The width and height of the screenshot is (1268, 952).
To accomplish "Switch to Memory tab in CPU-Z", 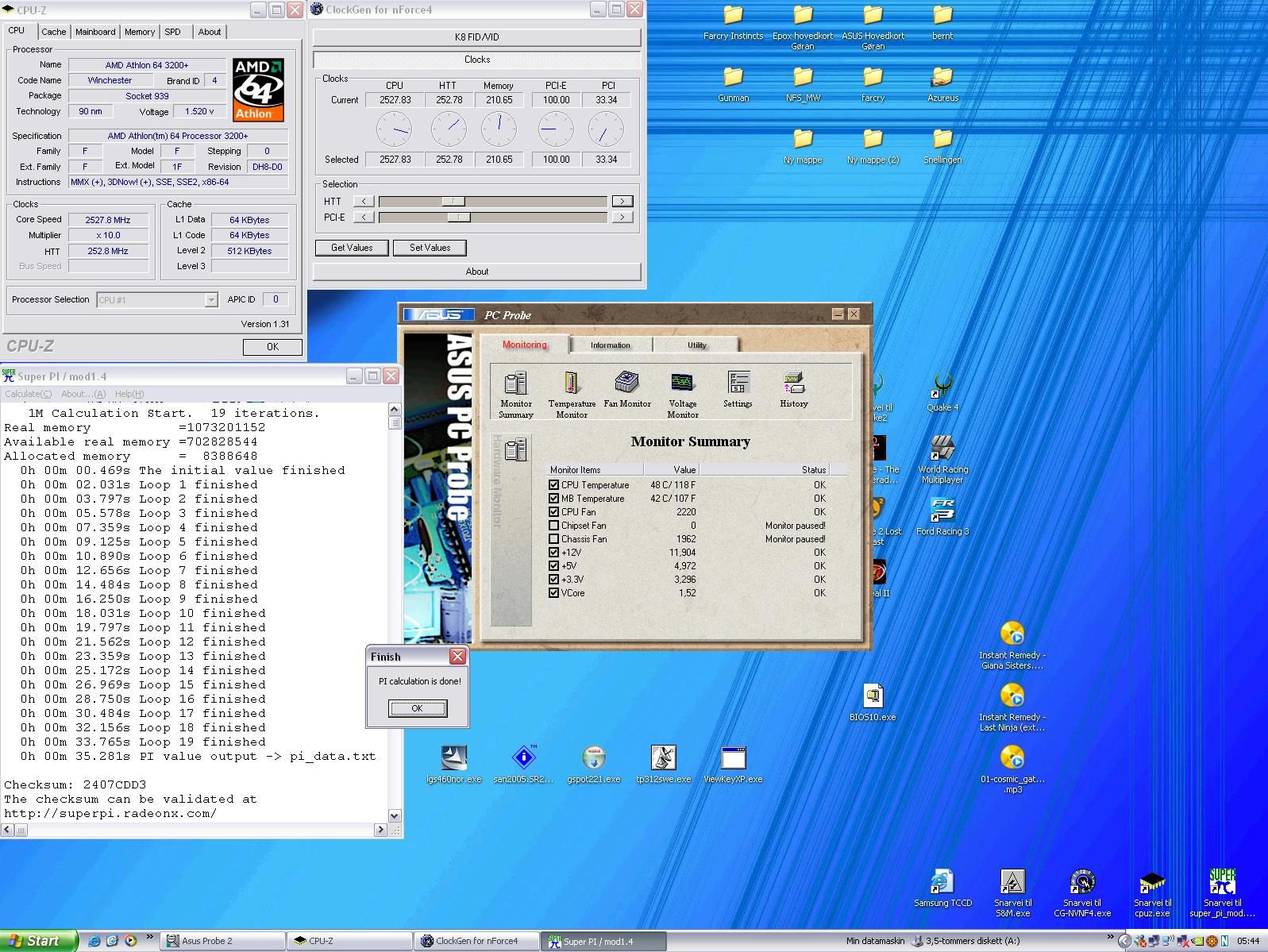I will [x=139, y=32].
